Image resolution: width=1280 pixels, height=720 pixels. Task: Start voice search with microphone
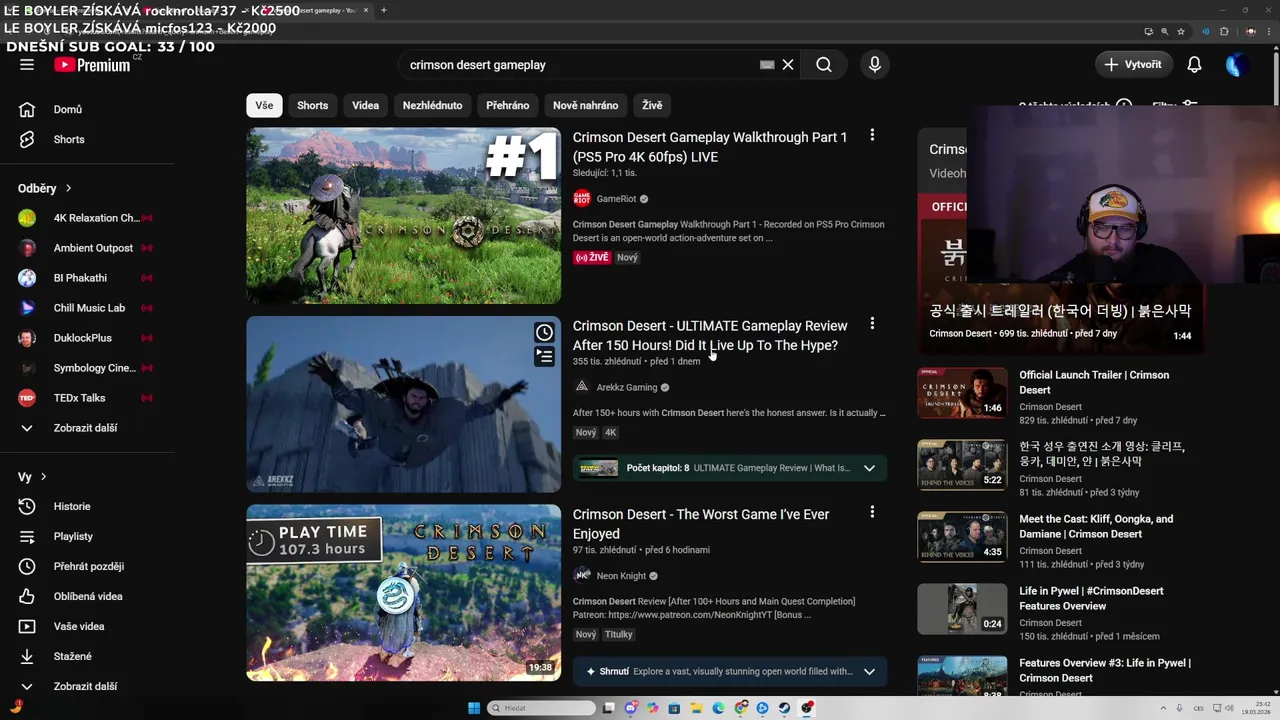pos(875,65)
